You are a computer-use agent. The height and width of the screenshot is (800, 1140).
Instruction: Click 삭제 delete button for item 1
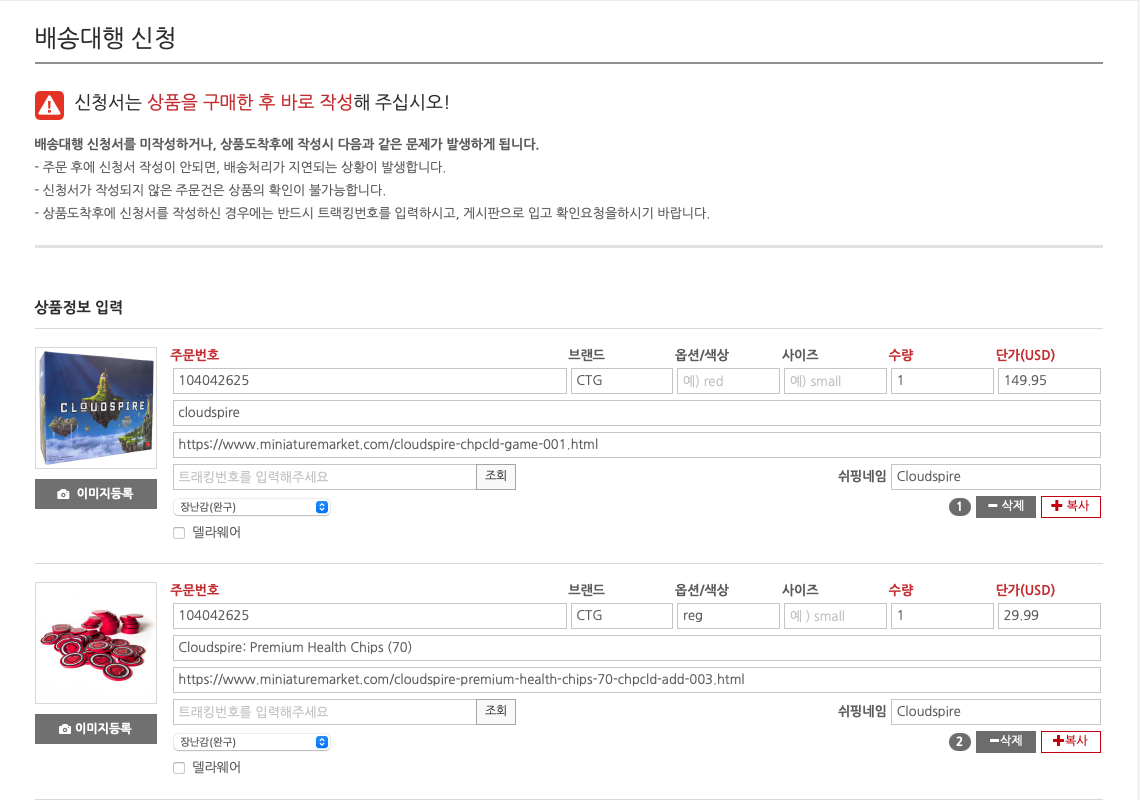(x=1005, y=506)
